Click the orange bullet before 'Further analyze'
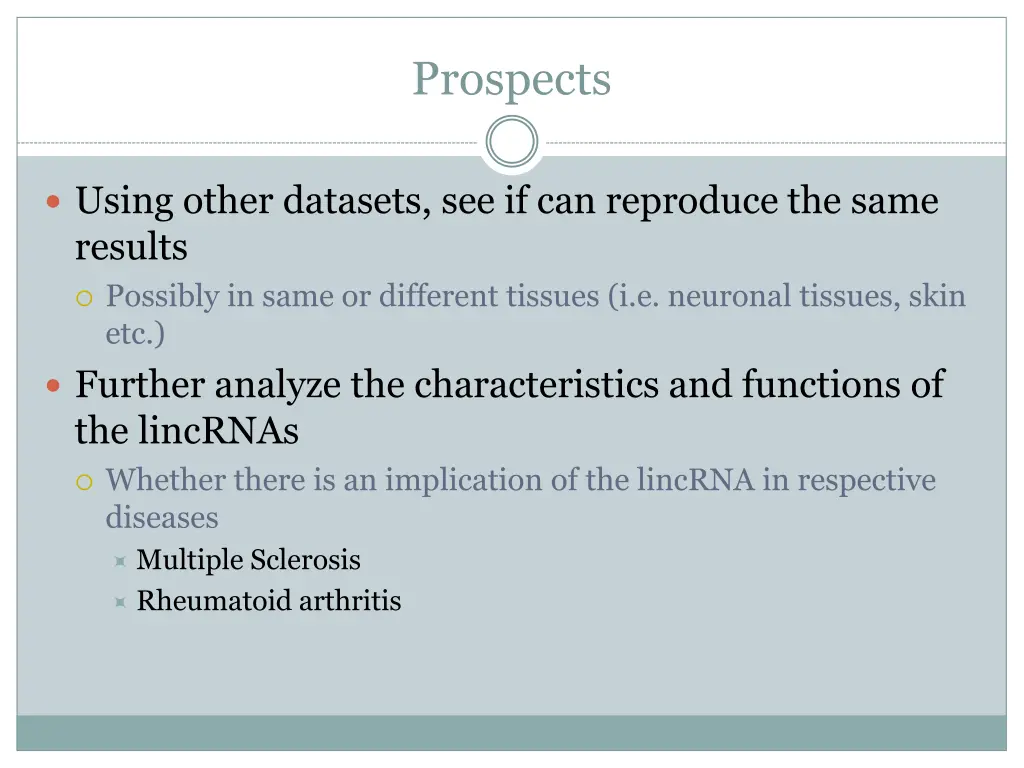 coord(54,385)
